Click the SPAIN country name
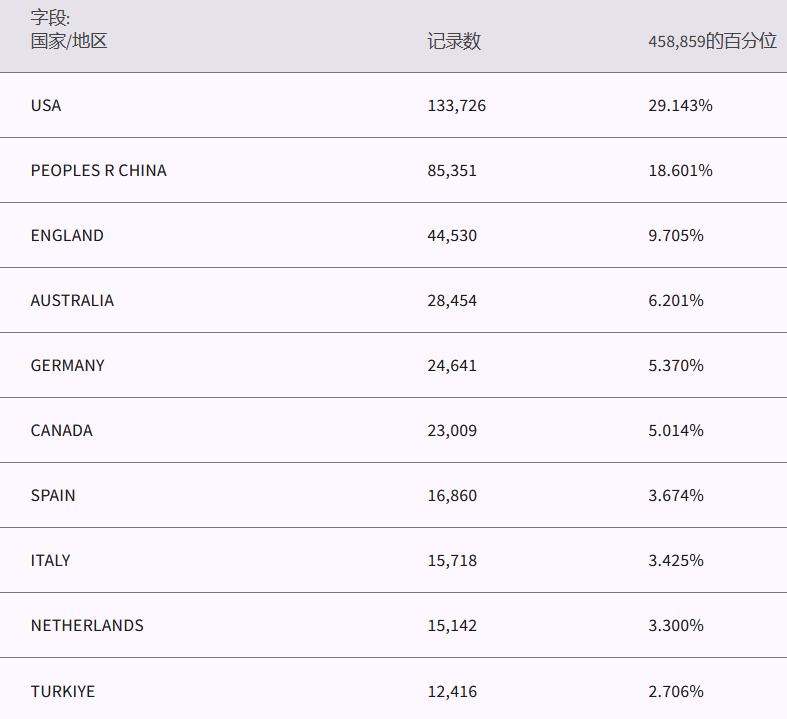 coord(53,495)
